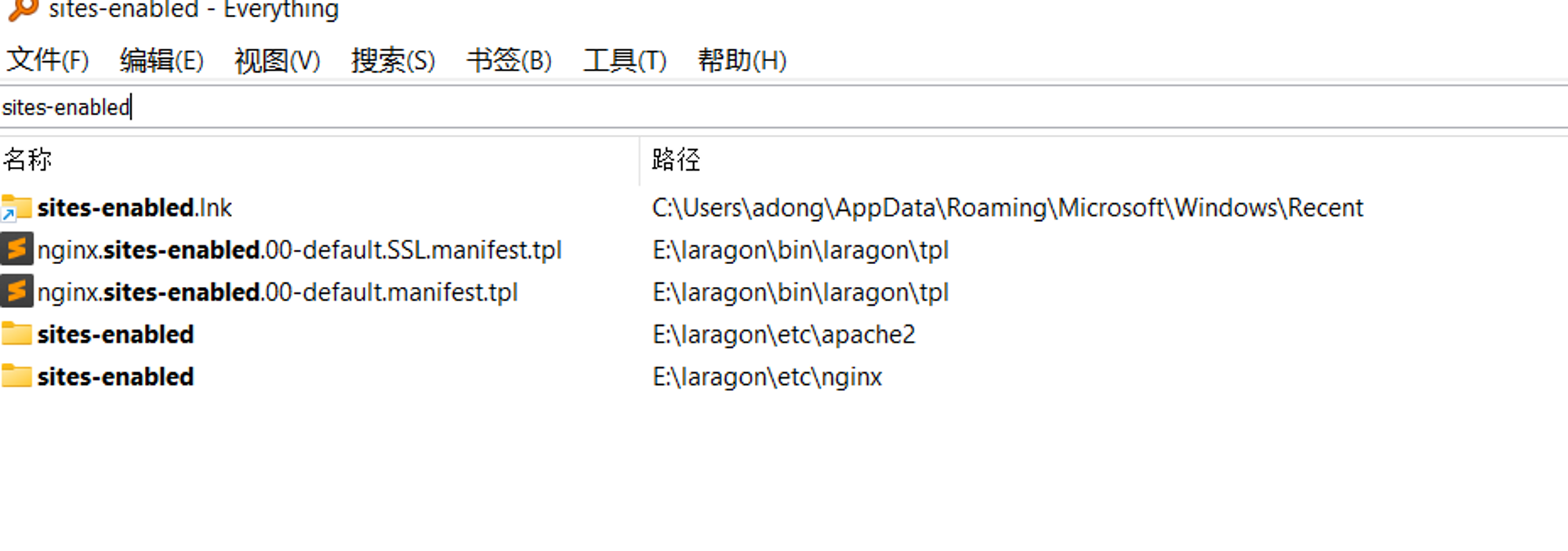1568x551 pixels.
Task: Open the 书签(B) menu
Action: tap(509, 60)
